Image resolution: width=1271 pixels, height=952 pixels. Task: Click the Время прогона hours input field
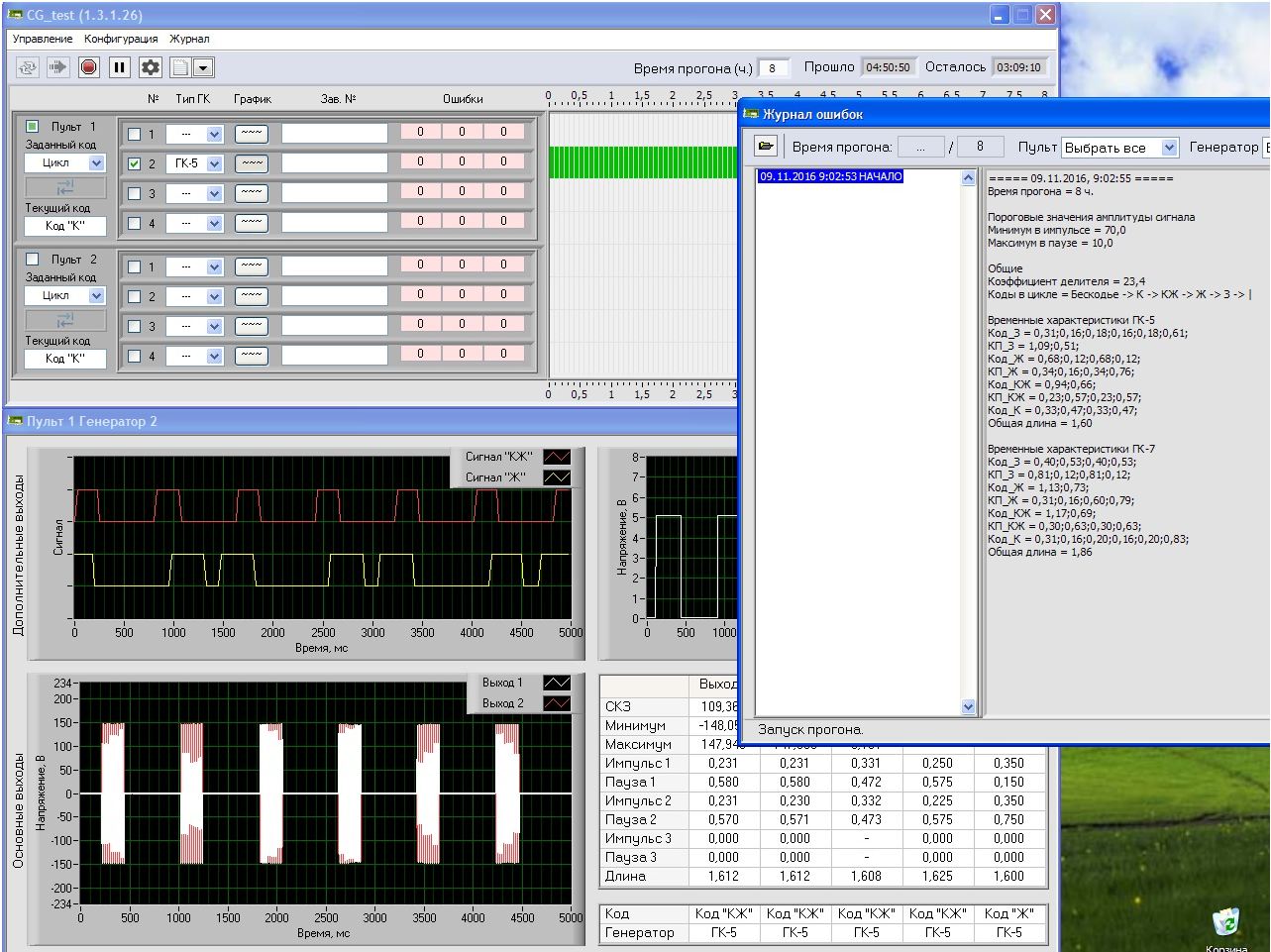click(773, 67)
